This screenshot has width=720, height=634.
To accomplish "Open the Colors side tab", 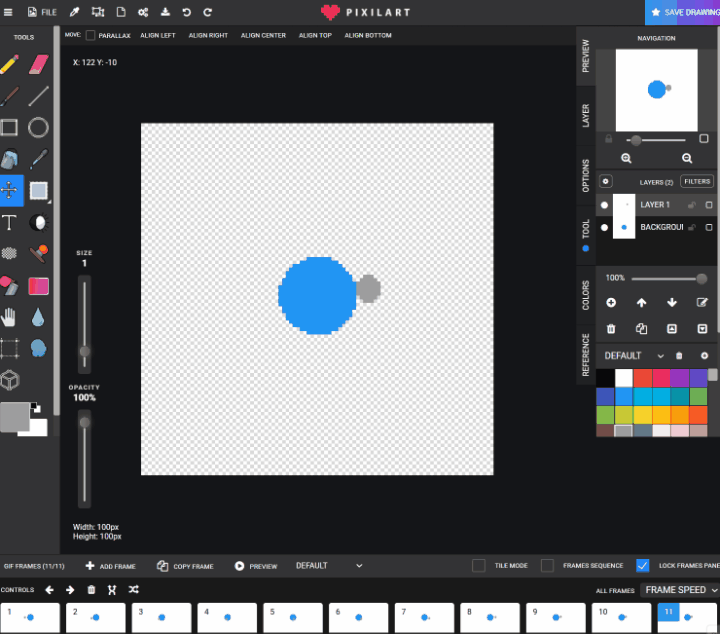I will pyautogui.click(x=585, y=295).
